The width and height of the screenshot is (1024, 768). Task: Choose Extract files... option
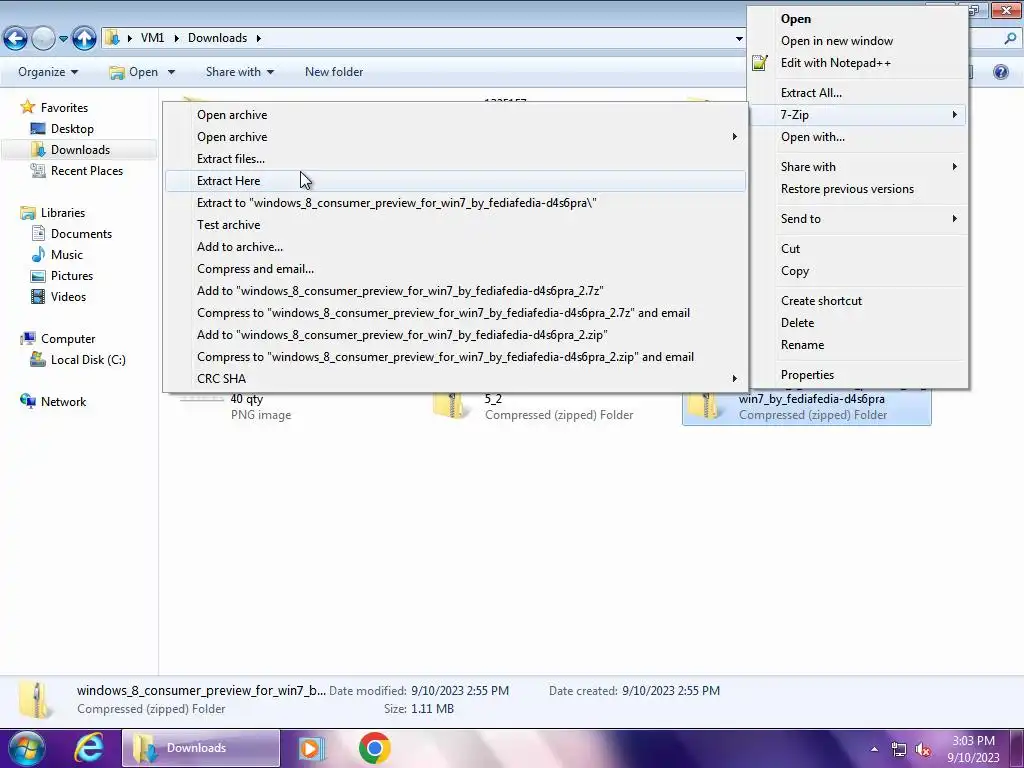455,159
